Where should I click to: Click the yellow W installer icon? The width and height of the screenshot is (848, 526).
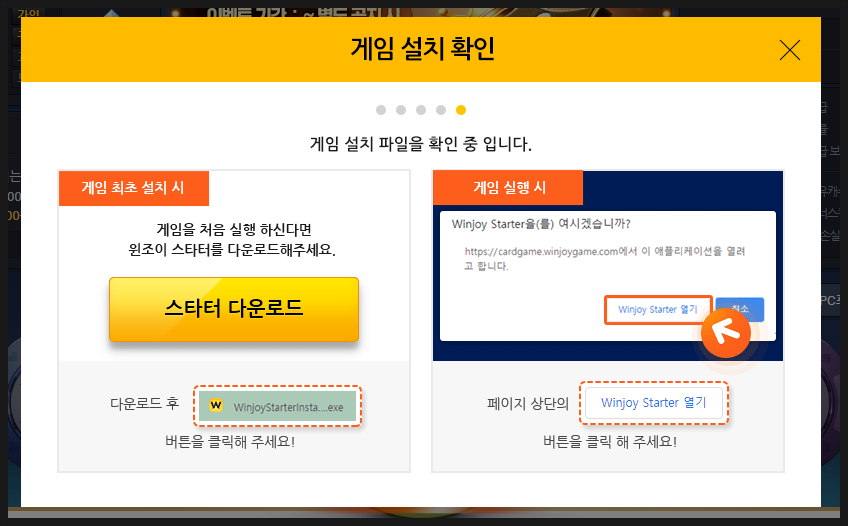click(x=216, y=405)
